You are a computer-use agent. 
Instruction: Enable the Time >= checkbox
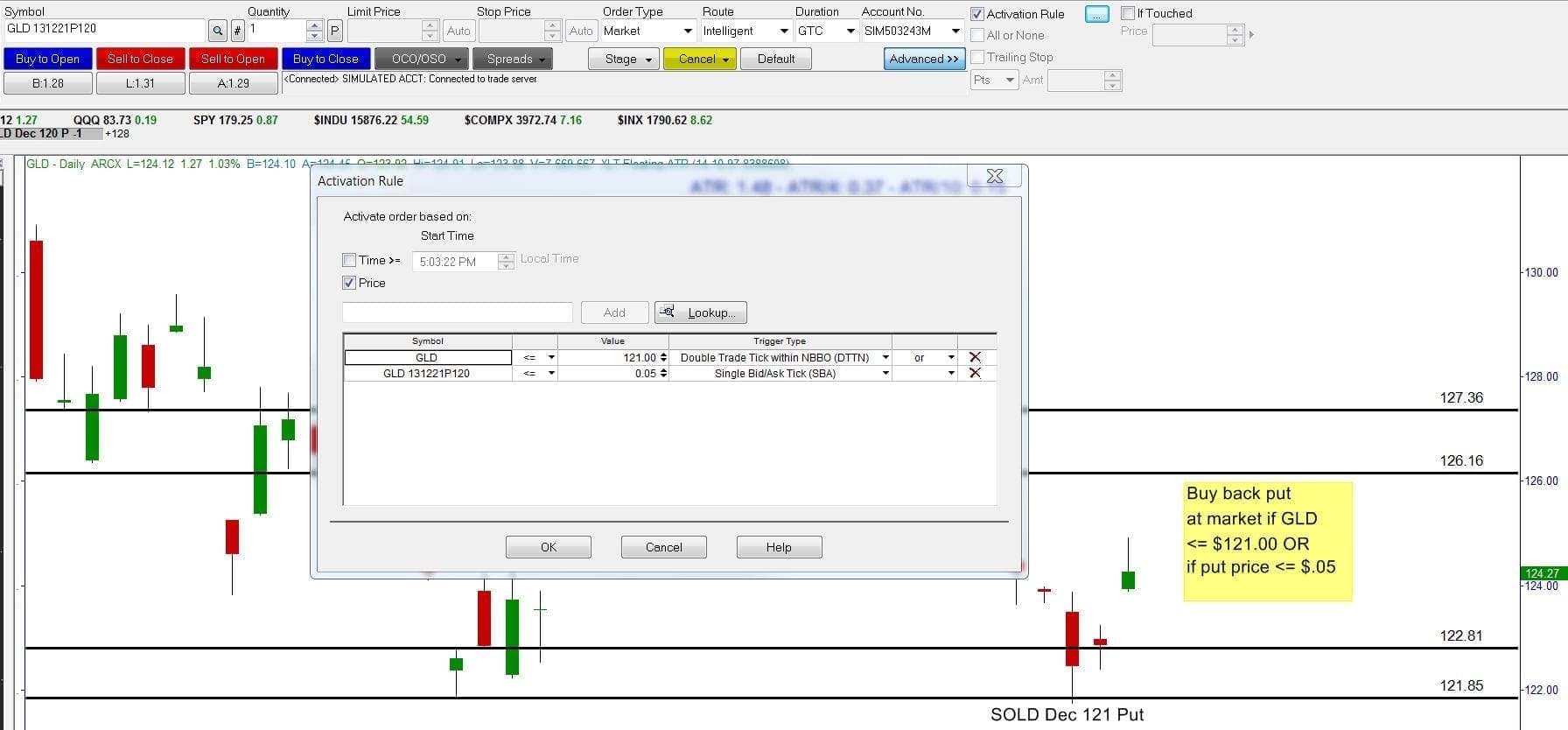pyautogui.click(x=350, y=260)
